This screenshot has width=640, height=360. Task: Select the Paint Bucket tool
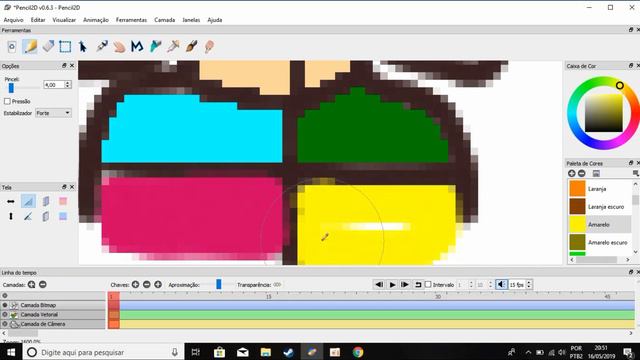click(x=156, y=47)
